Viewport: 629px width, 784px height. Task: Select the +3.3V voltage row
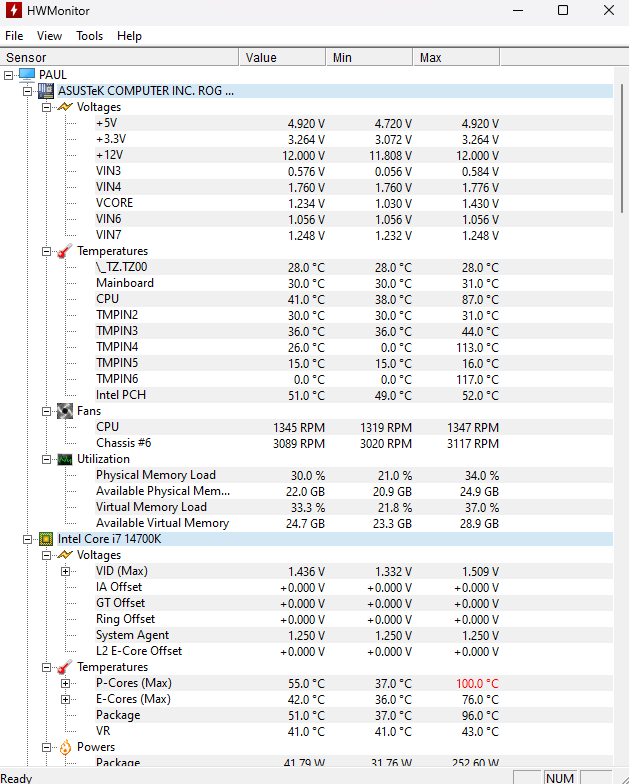354,139
